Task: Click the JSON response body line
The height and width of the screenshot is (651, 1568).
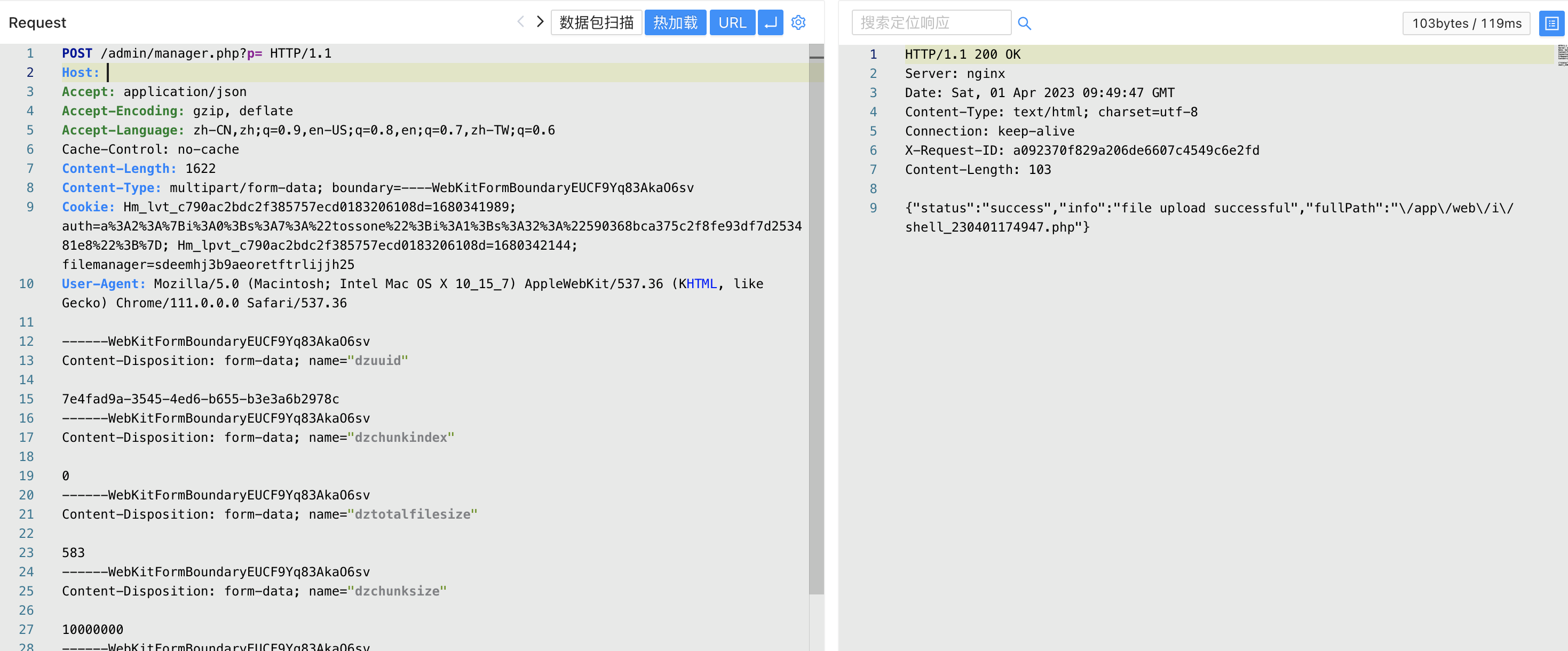Action: 1208,208
